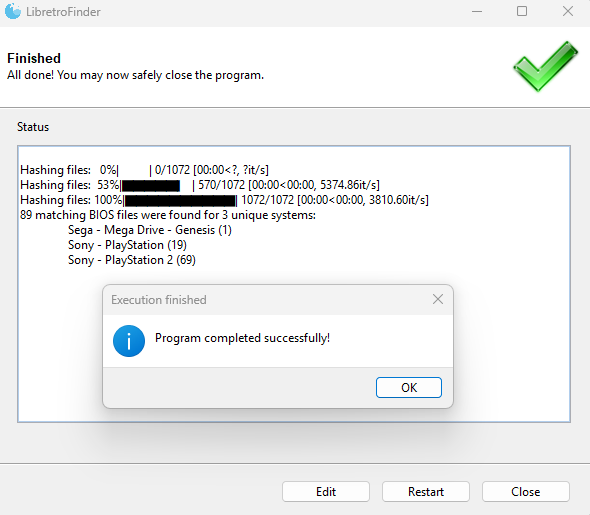The width and height of the screenshot is (590, 515).
Task: Click the blue information icon in dialog
Action: point(129,341)
